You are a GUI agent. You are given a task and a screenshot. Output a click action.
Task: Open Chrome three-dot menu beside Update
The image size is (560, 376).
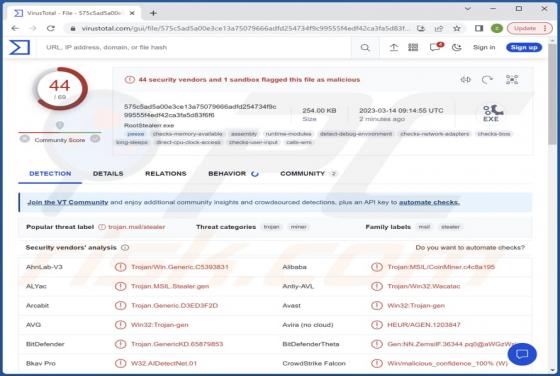coord(545,28)
